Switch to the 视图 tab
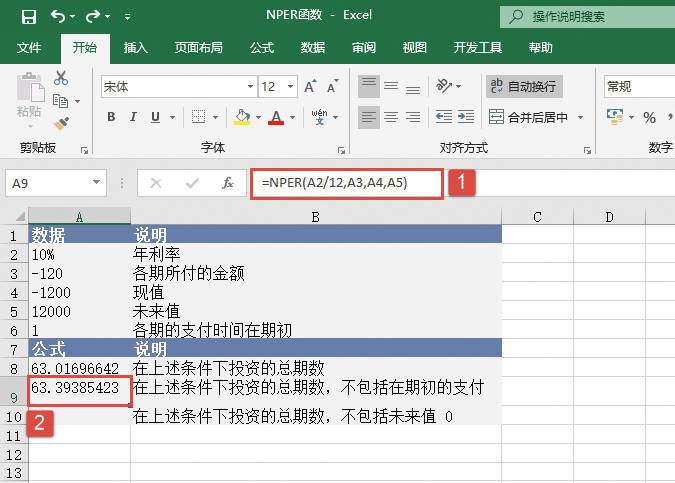This screenshot has height=483, width=675. [415, 48]
